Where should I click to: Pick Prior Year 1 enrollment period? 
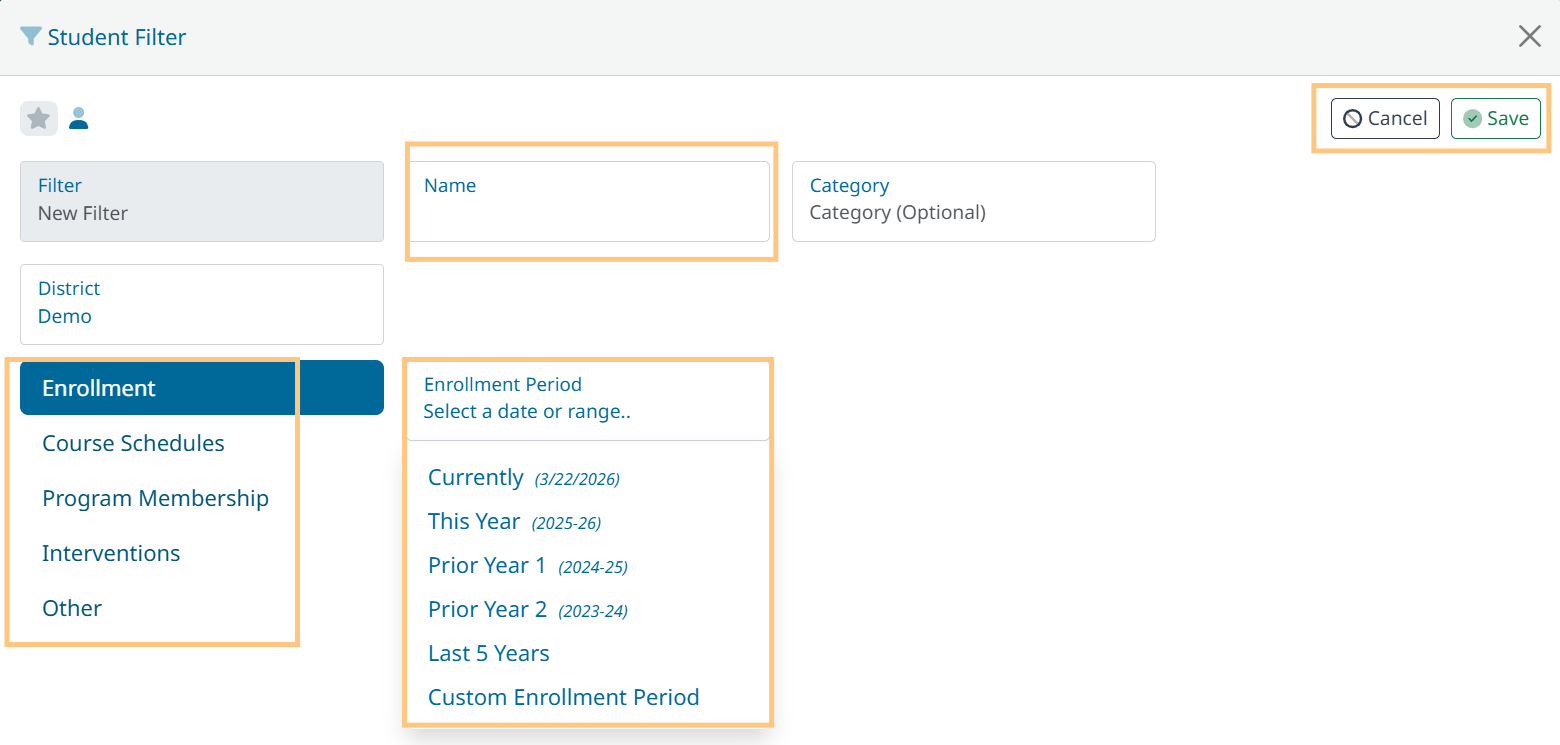487,566
